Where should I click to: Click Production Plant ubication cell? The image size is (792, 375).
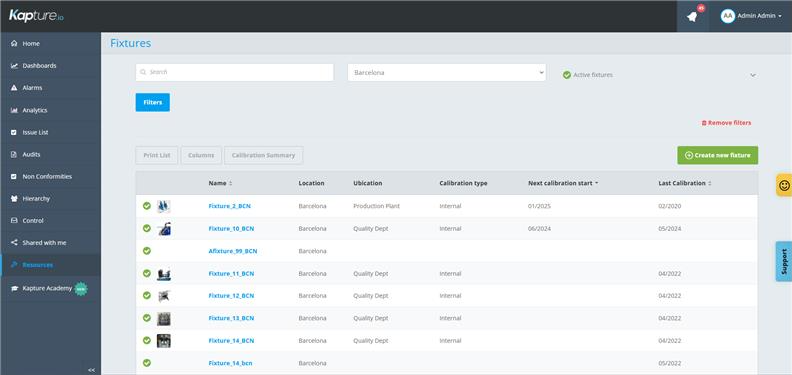[376, 206]
